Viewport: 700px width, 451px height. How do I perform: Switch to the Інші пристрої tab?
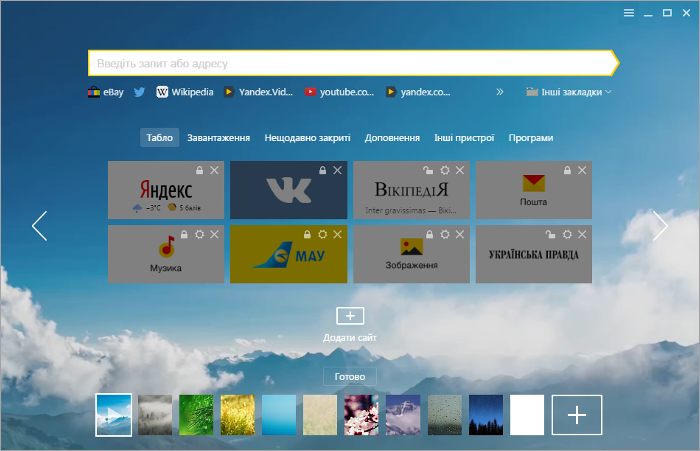point(464,138)
